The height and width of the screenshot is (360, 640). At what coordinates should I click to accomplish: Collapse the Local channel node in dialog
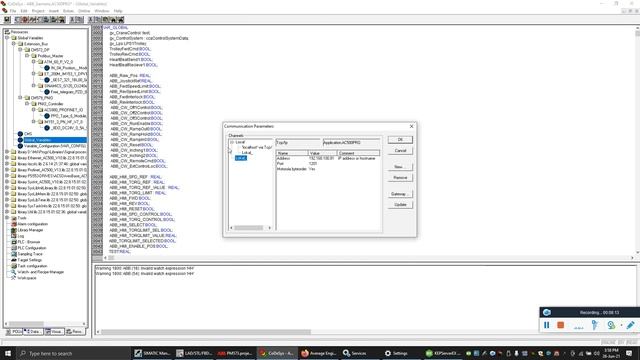pyautogui.click(x=232, y=142)
